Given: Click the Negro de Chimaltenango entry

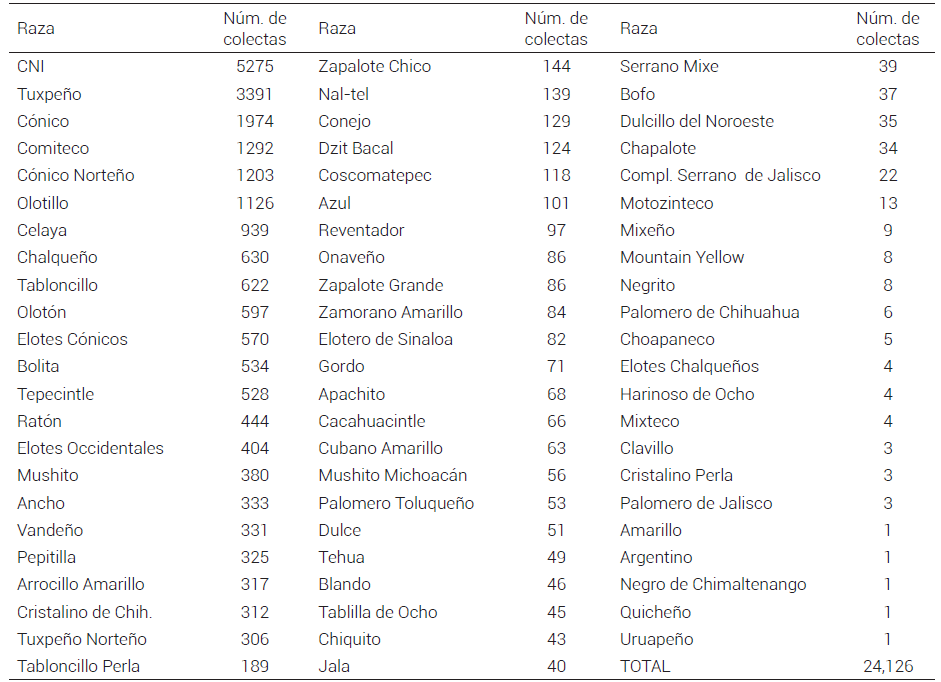Looking at the screenshot, I should (713, 584).
